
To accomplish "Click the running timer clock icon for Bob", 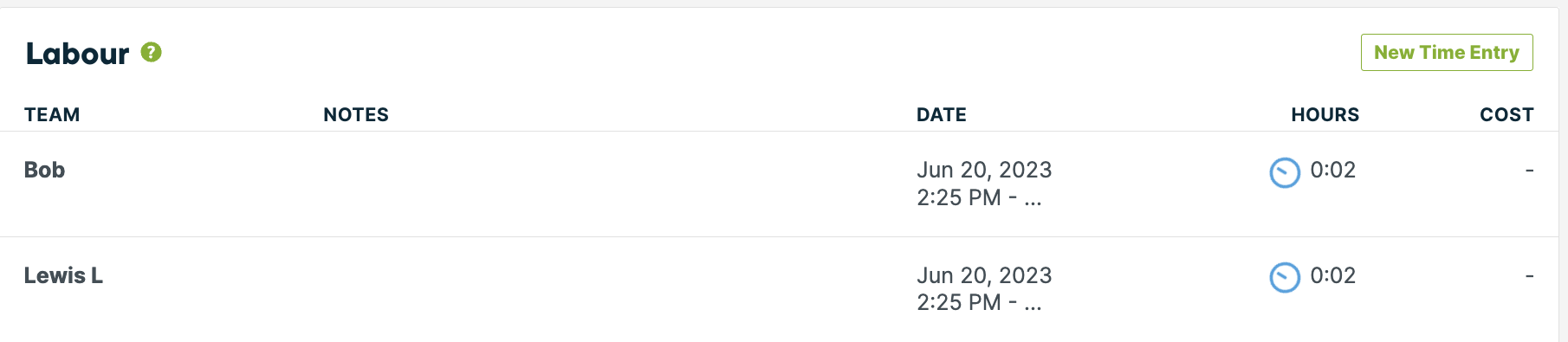I will pos(1285,172).
